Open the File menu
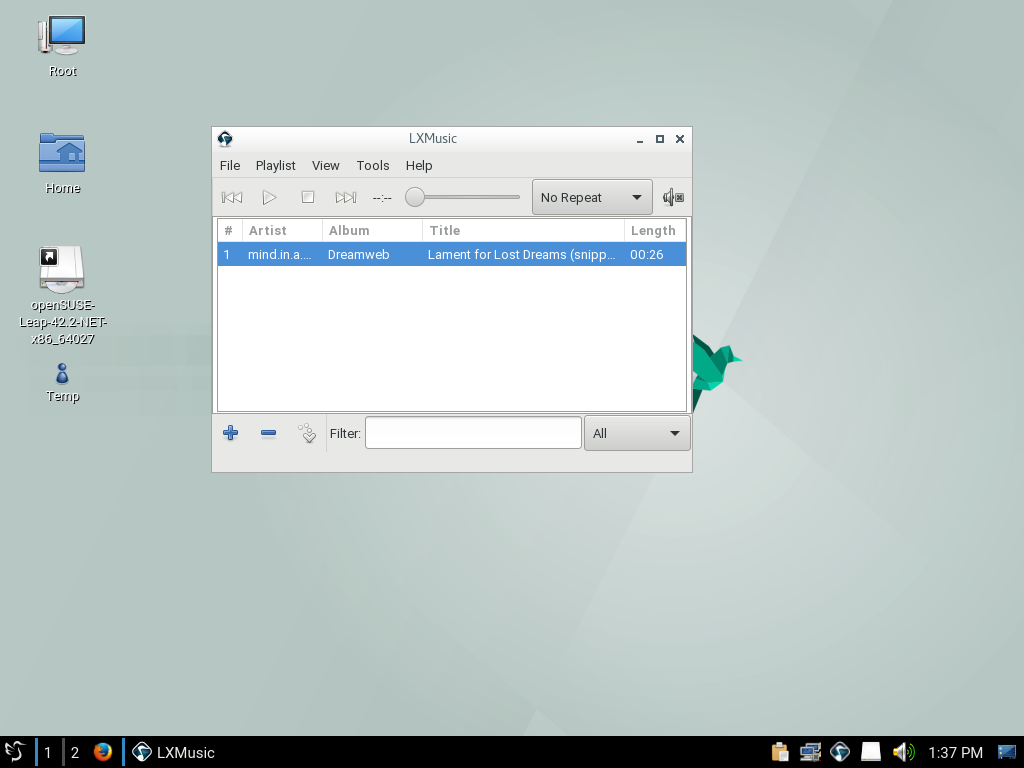 (x=230, y=166)
